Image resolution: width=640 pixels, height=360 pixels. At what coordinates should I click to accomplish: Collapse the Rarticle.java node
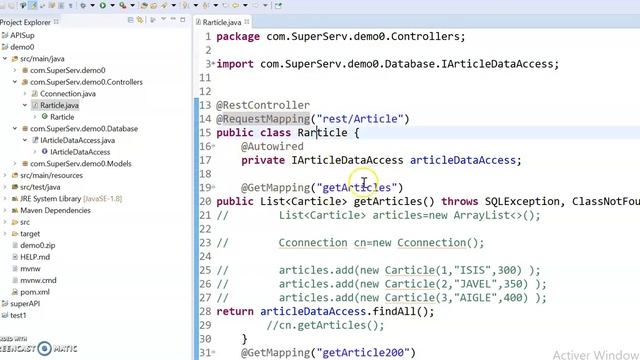25,105
